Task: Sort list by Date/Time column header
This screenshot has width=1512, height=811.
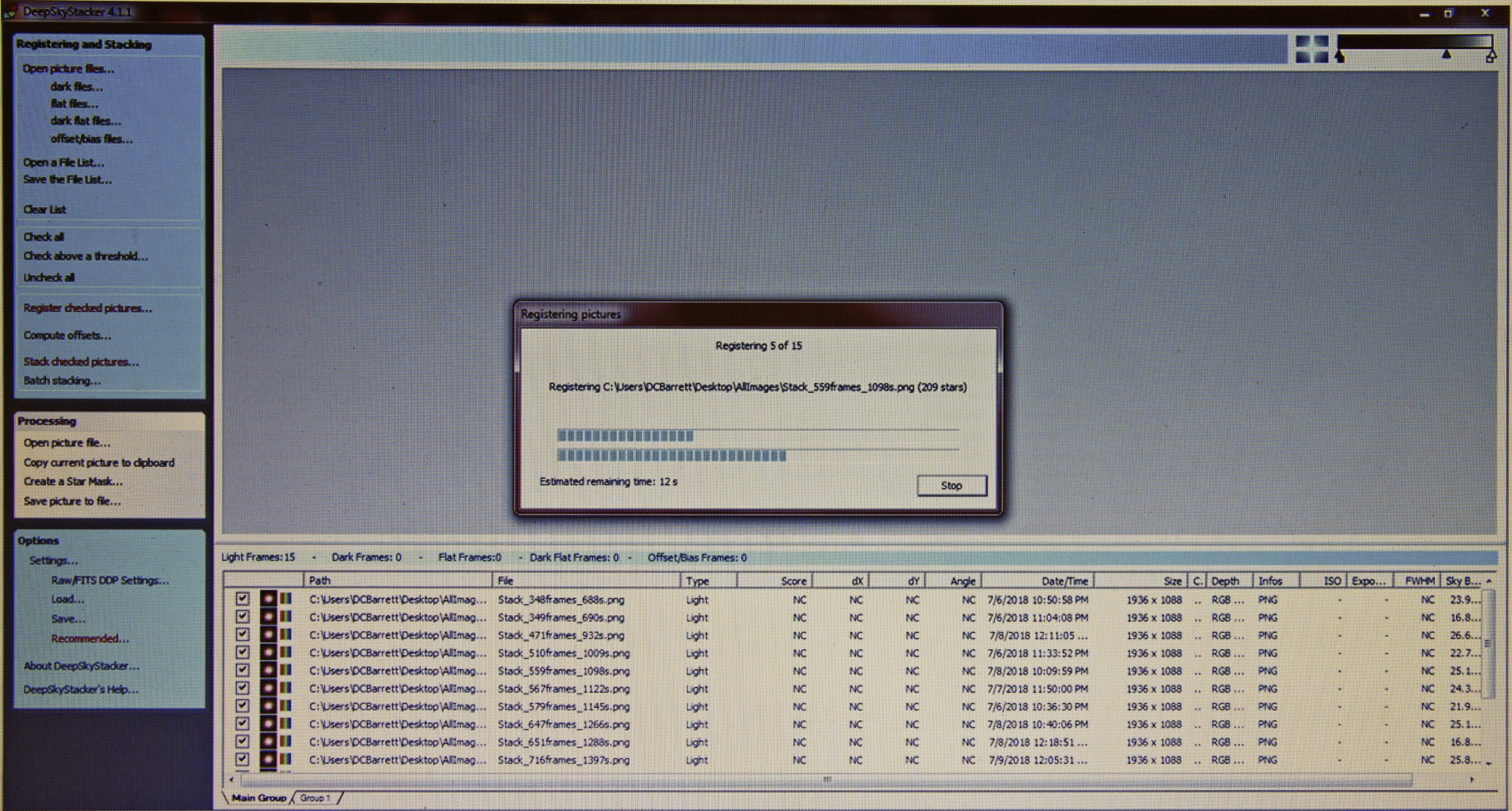Action: click(x=1038, y=580)
